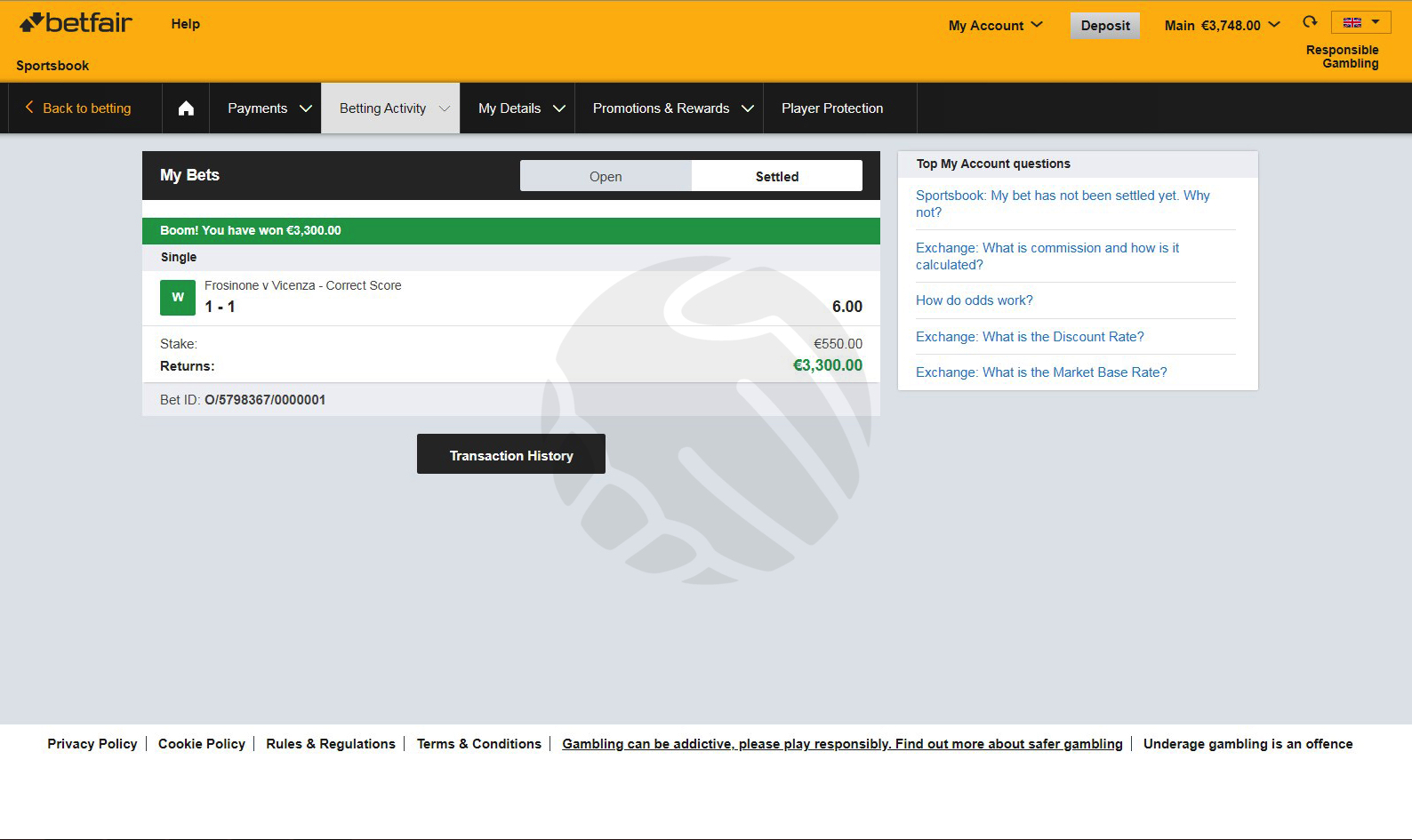Expand the Betting Activity menu chevron
This screenshot has width=1412, height=840.
point(445,108)
